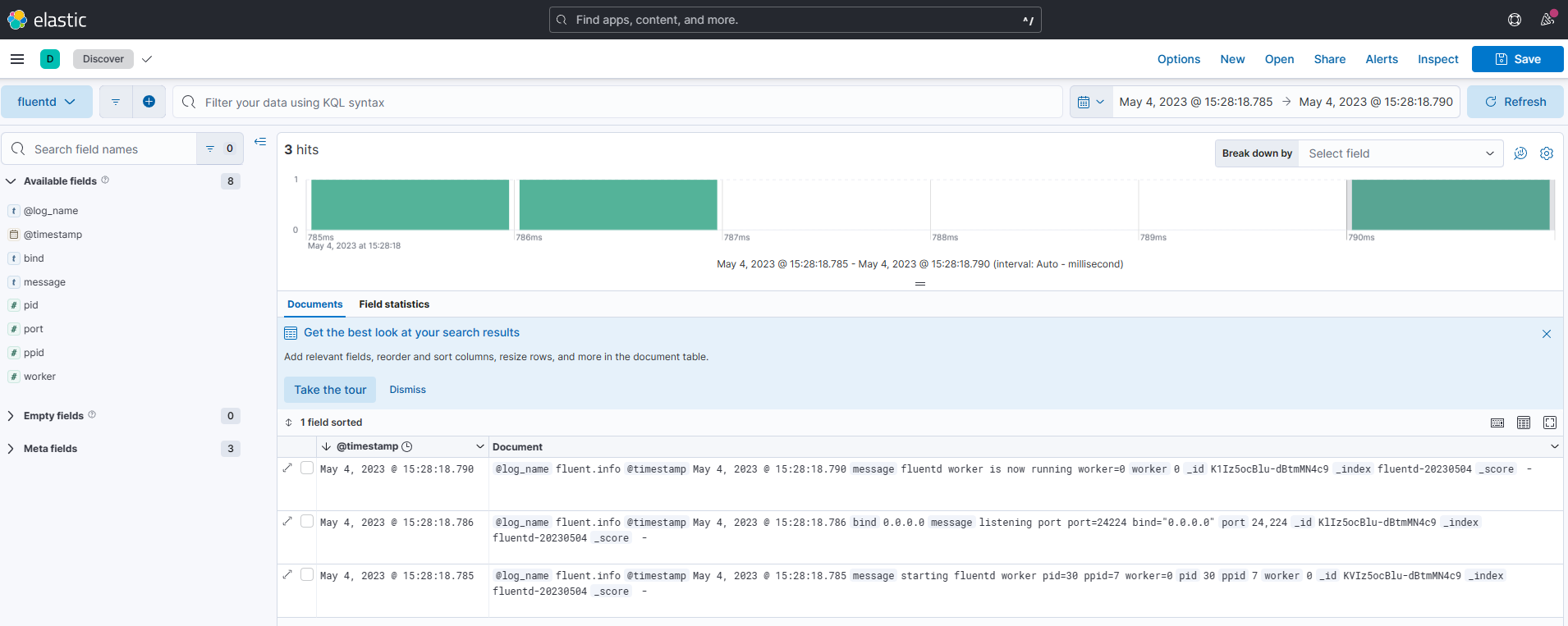Open the hamburger navigation menu
The width and height of the screenshot is (1568, 626).
pos(16,59)
